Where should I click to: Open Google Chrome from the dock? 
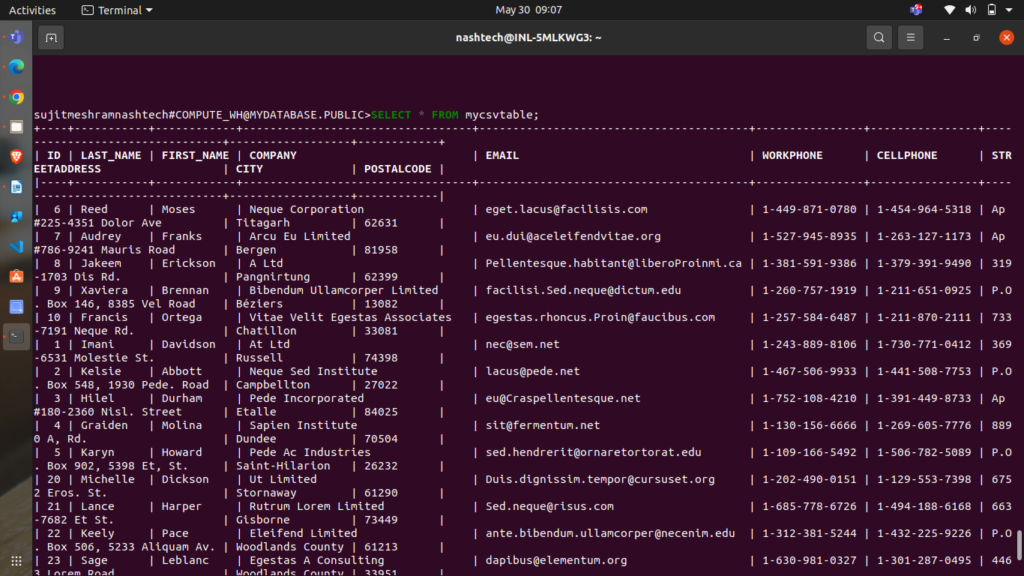[x=16, y=97]
